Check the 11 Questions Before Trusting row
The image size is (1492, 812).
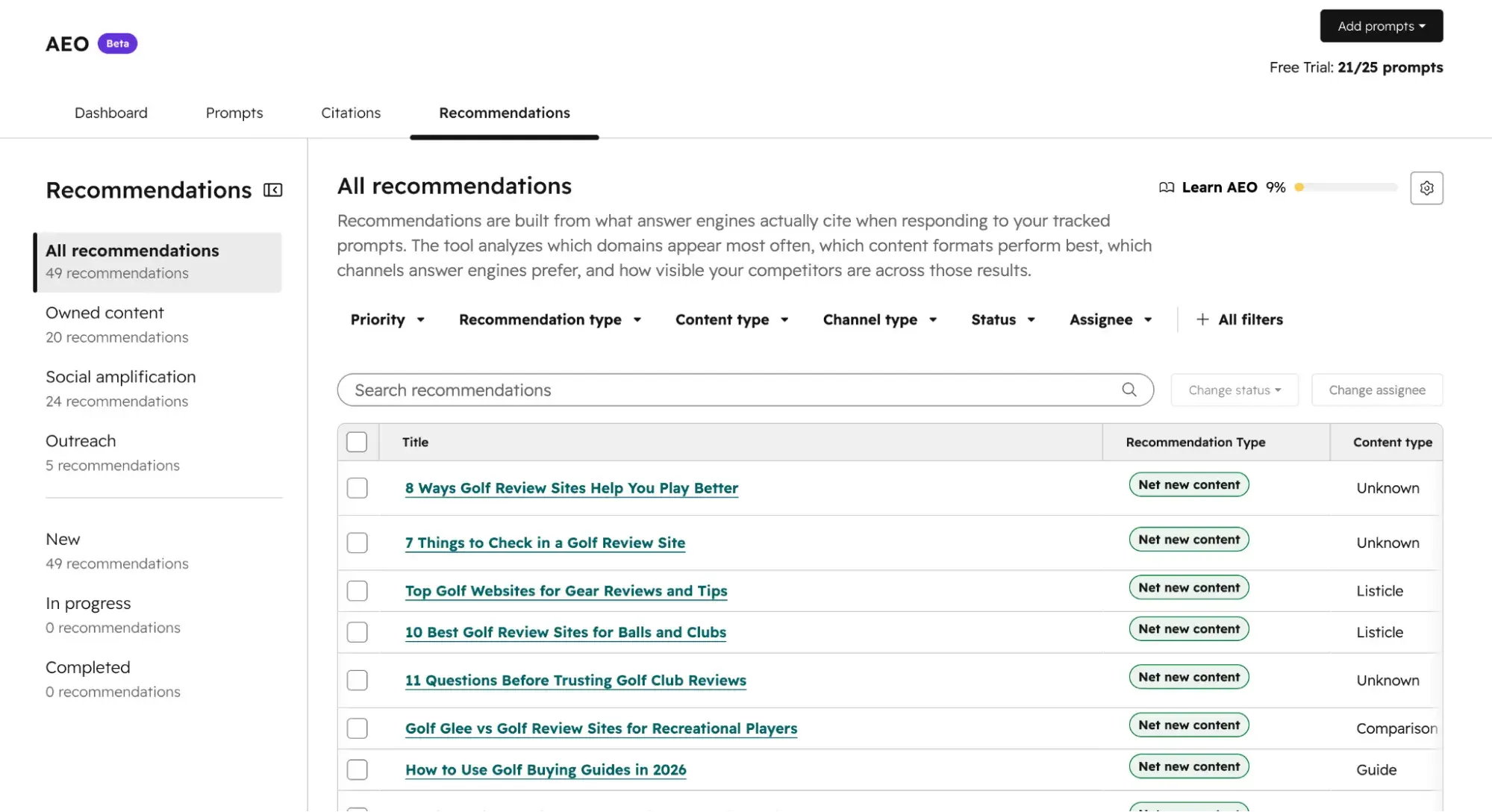(x=357, y=680)
